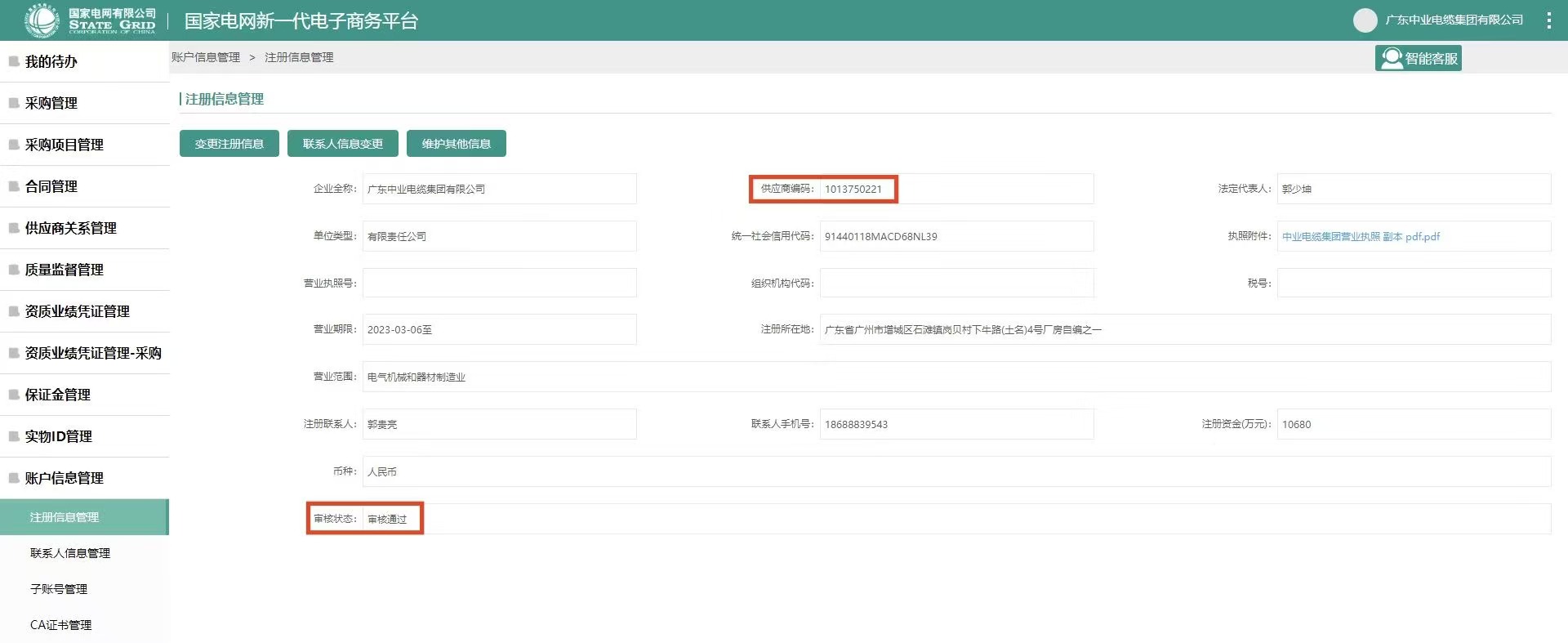Viewport: 1568px width, 643px height.
Task: Click the square icon beside 供应商关系管理
Action: [14, 228]
